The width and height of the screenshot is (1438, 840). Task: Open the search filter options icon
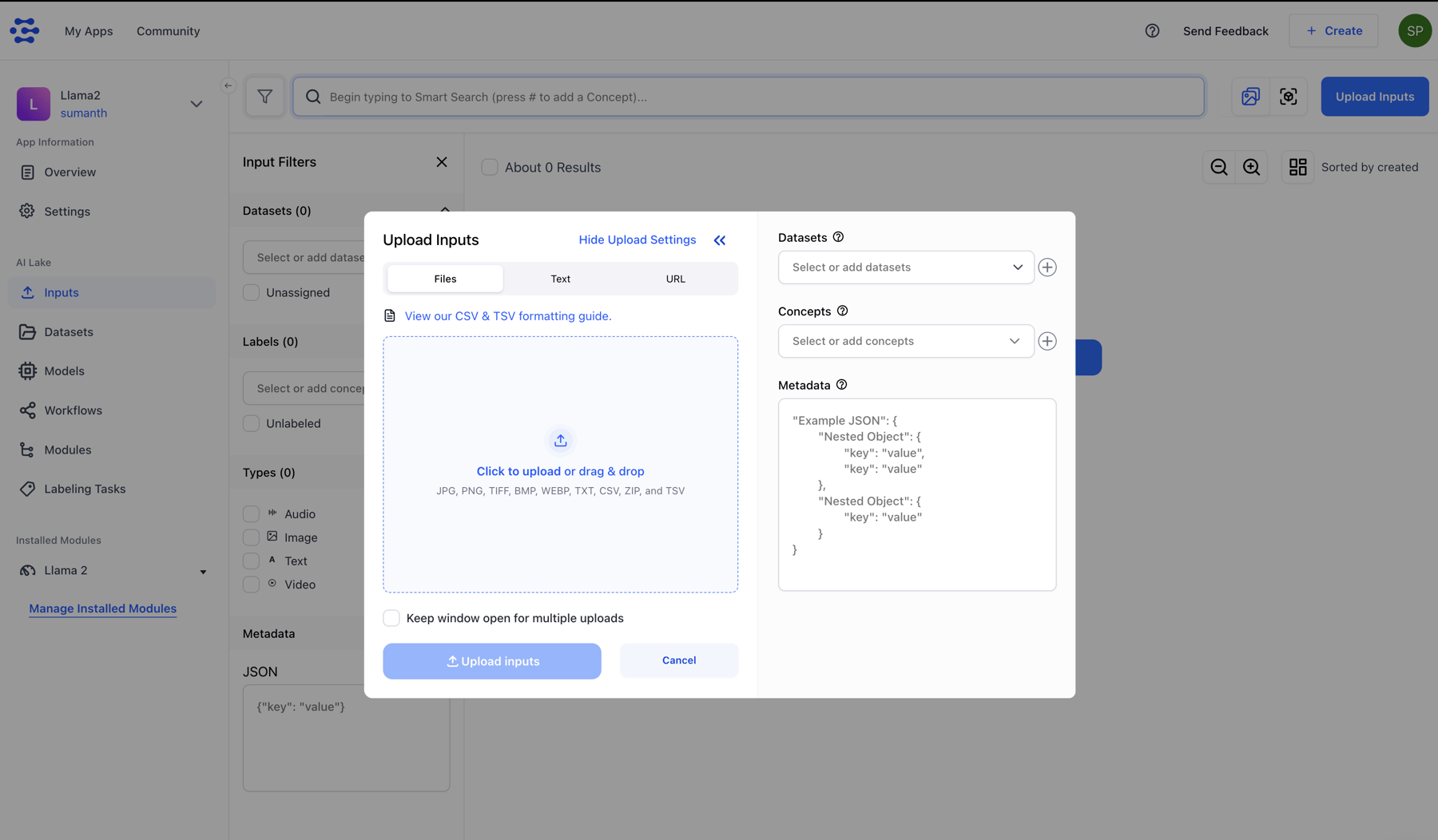coord(265,96)
